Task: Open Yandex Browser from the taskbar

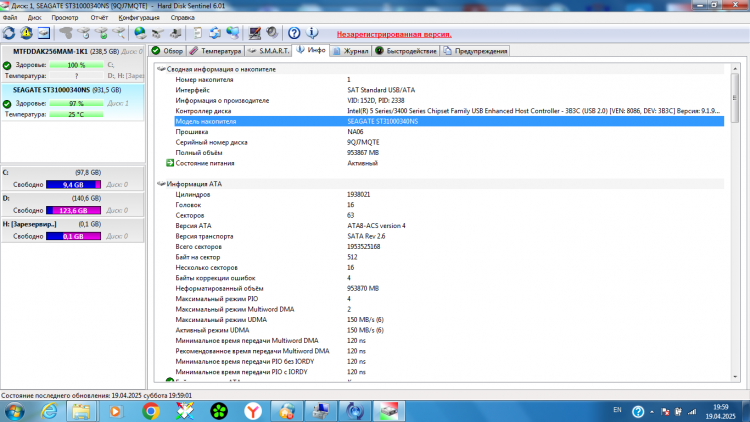Action: (253, 411)
